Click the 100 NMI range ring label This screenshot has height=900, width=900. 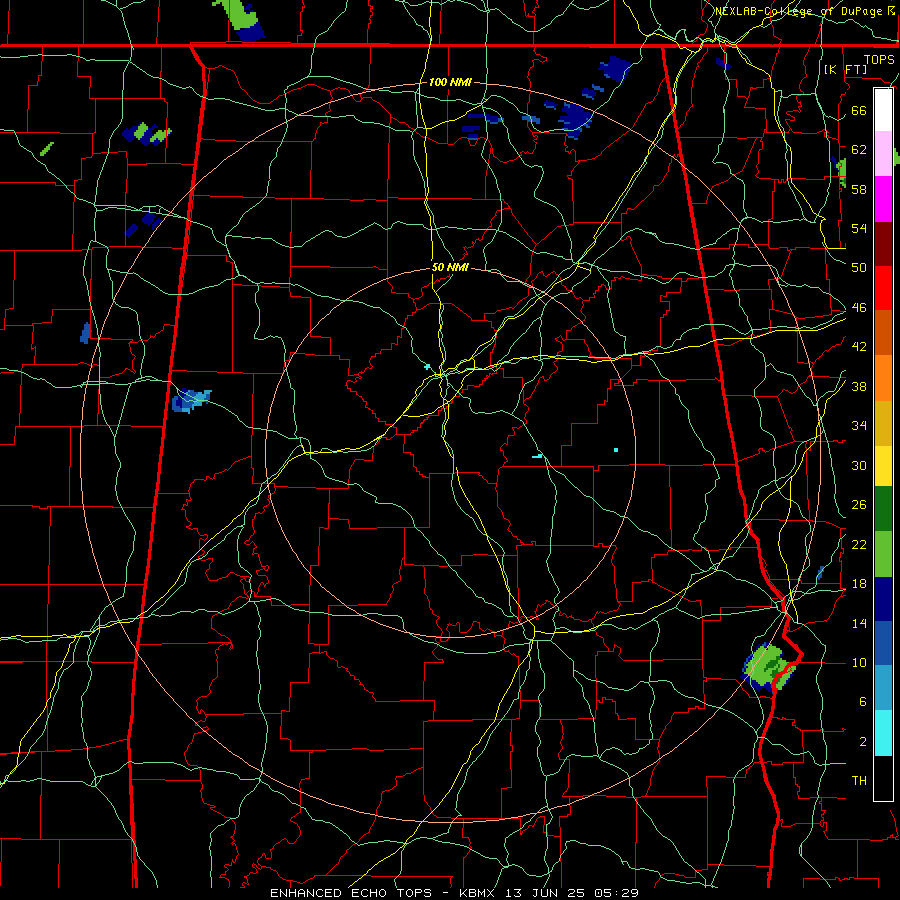coord(450,82)
